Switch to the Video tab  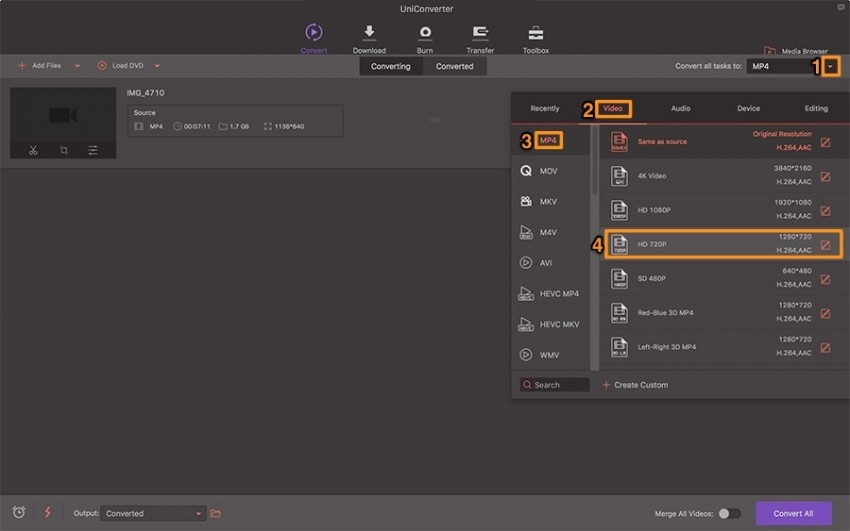pyautogui.click(x=613, y=108)
